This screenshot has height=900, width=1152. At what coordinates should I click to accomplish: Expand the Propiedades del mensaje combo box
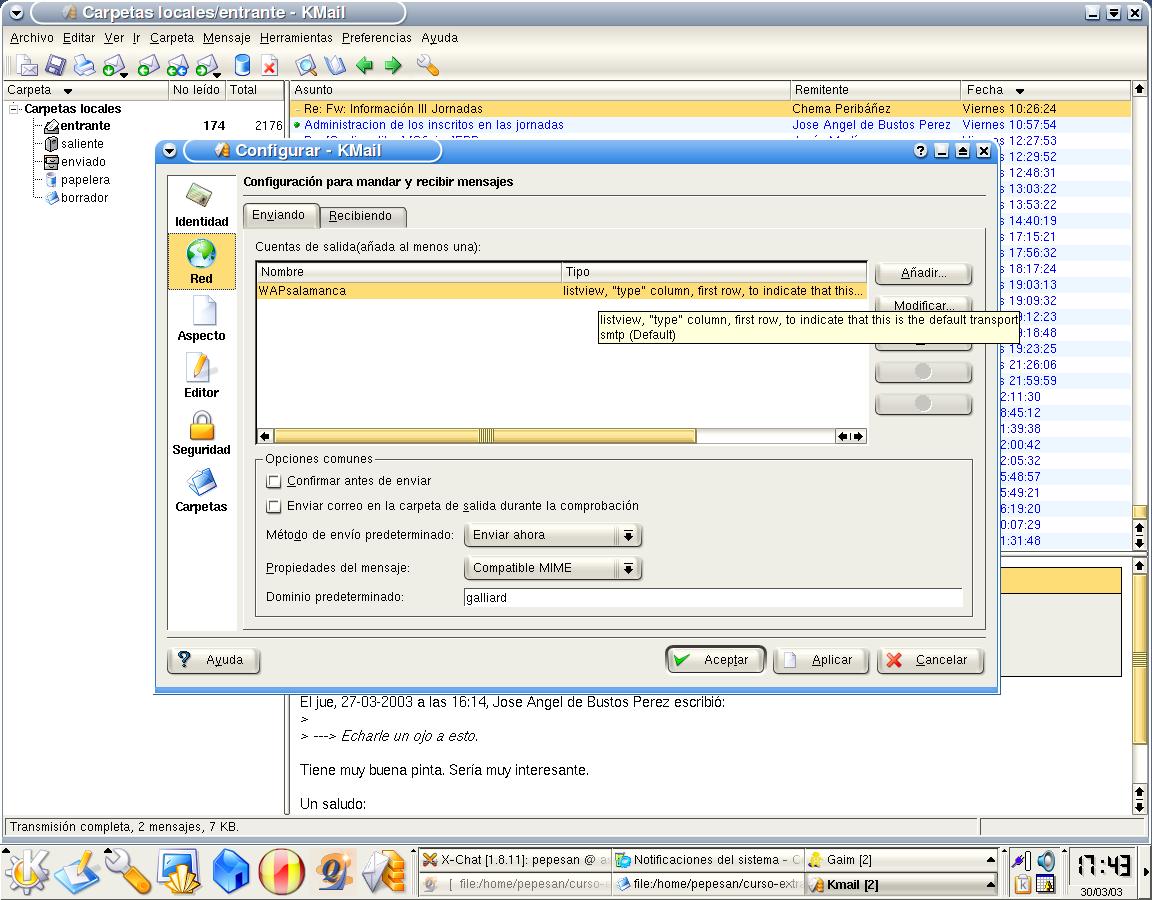pyautogui.click(x=552, y=568)
